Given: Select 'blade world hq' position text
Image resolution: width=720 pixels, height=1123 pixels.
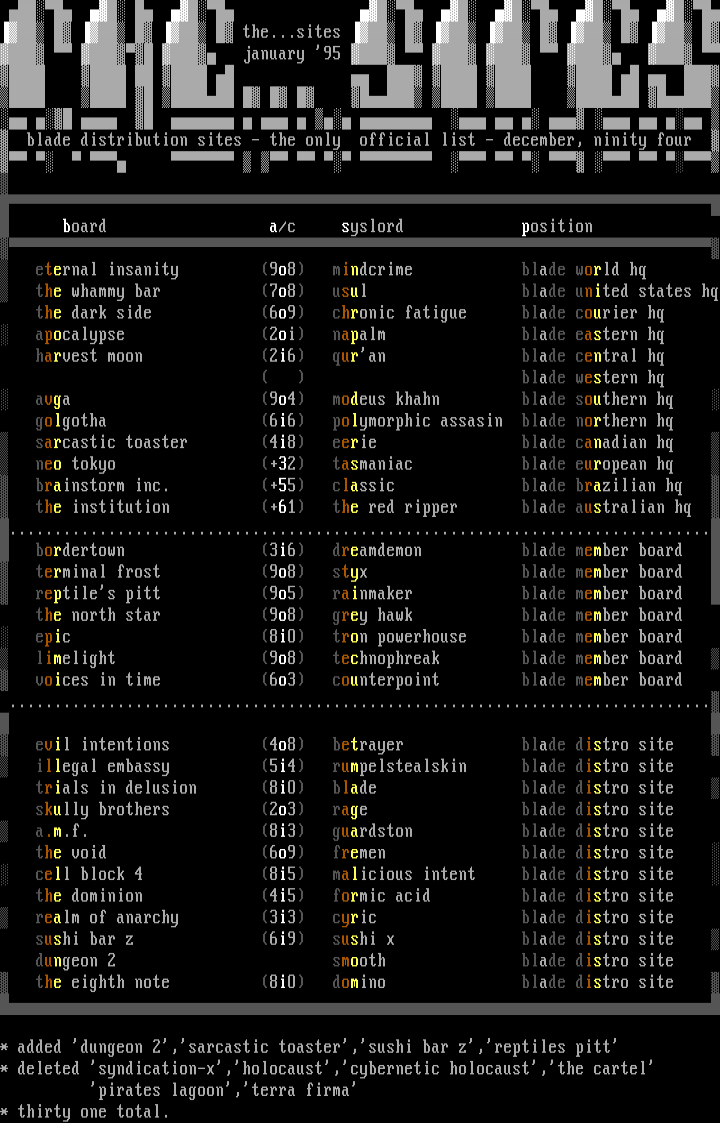Looking at the screenshot, I should [x=584, y=270].
